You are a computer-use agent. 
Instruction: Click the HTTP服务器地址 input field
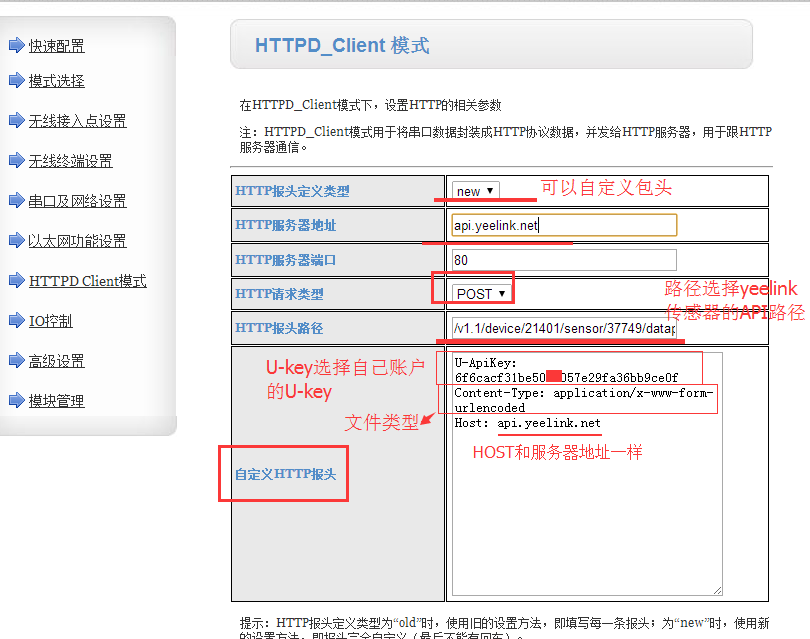pos(564,225)
